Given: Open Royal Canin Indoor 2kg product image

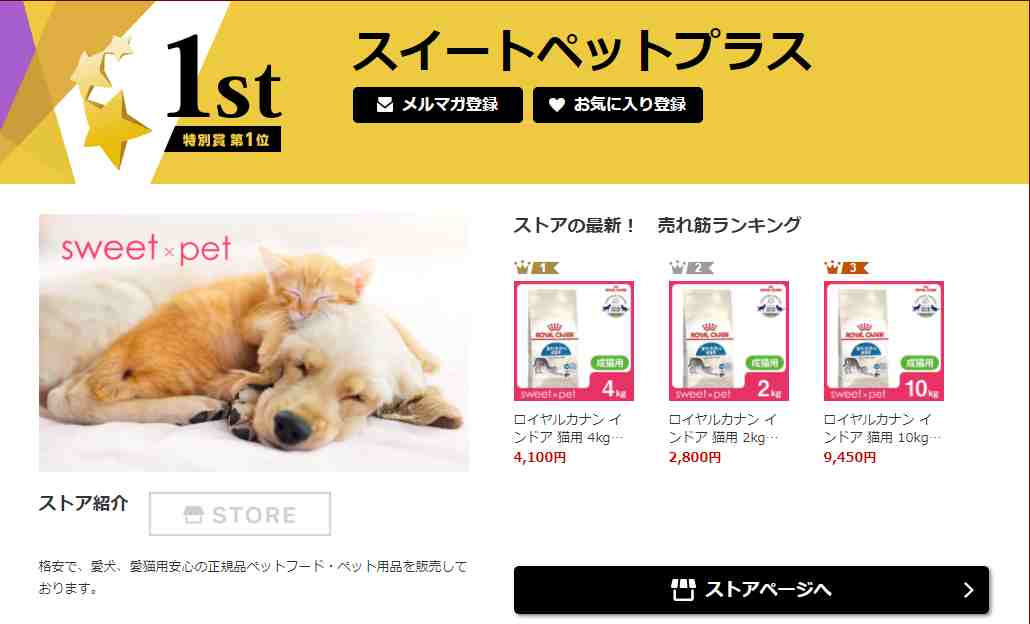Looking at the screenshot, I should (729, 341).
